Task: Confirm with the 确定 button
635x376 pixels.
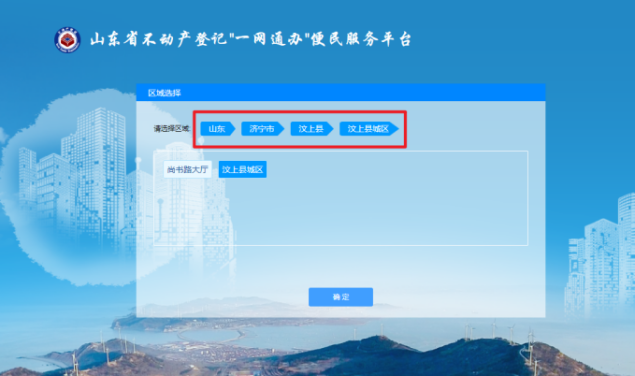Action: coord(341,297)
